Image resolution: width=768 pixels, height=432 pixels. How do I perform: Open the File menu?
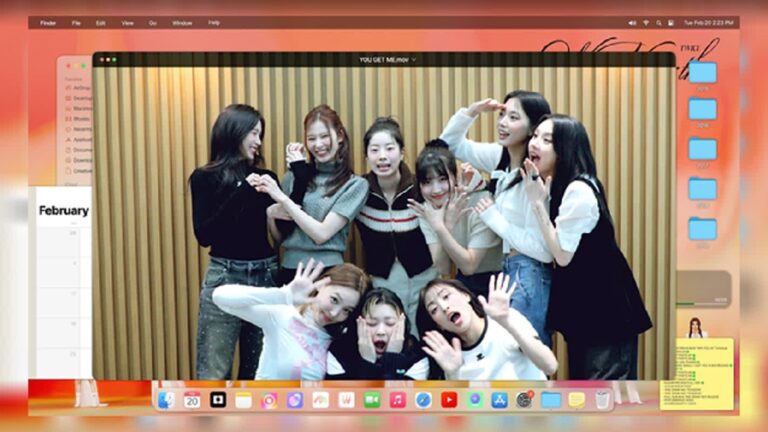point(76,22)
